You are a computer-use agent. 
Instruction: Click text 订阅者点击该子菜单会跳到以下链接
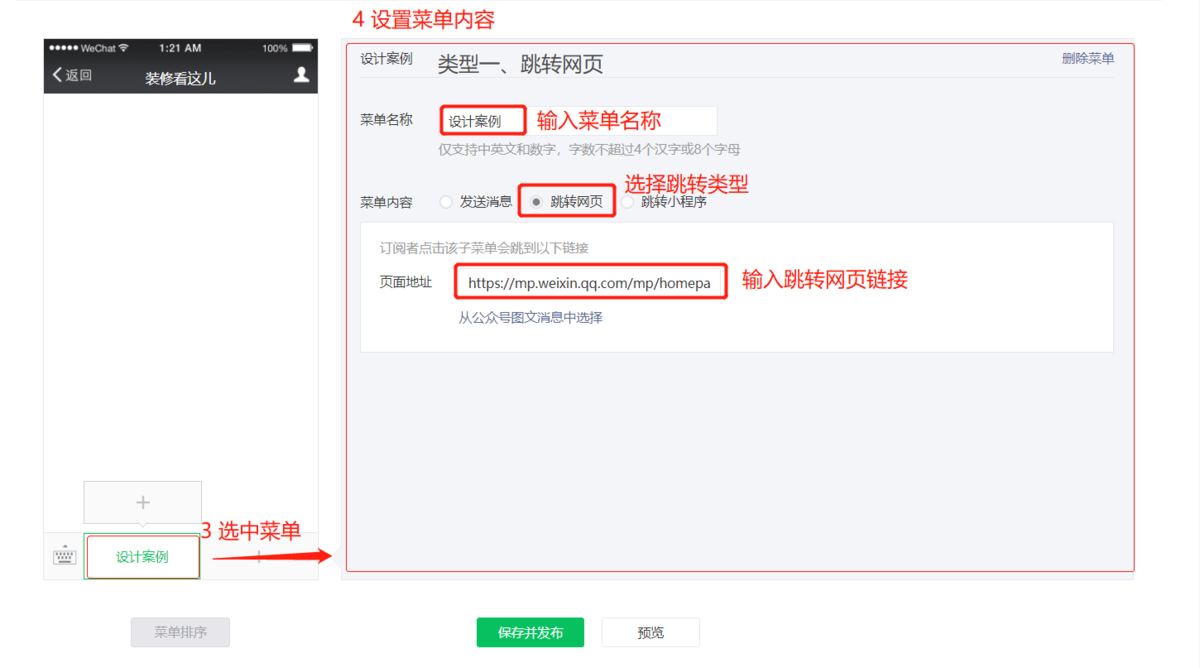pos(484,247)
